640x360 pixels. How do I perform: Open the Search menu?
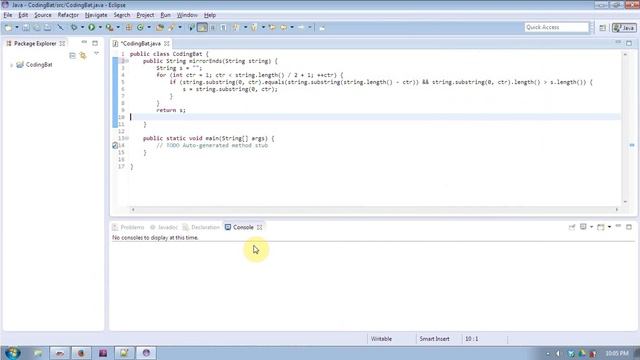coord(122,15)
